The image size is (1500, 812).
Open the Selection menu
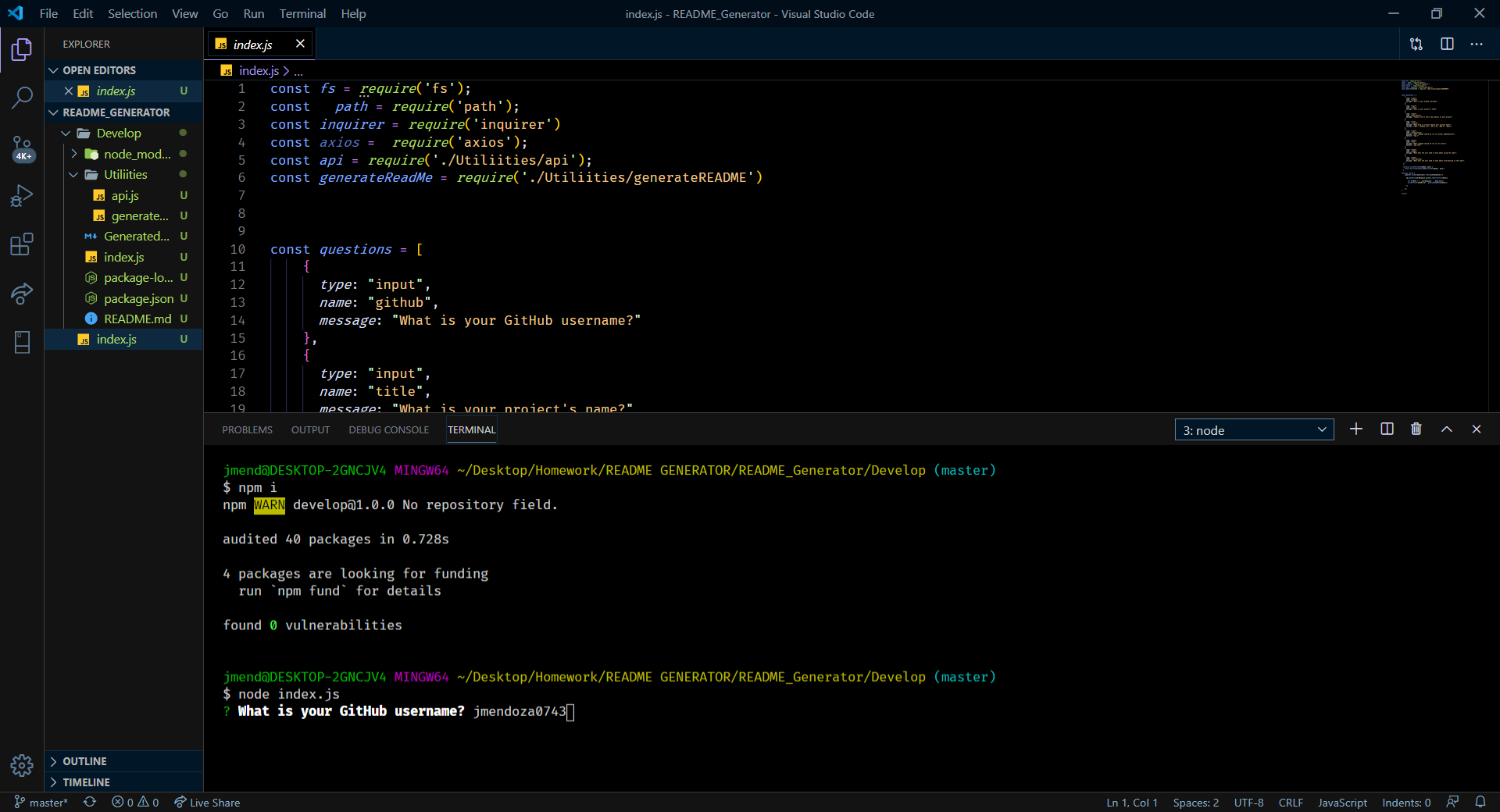click(x=132, y=13)
